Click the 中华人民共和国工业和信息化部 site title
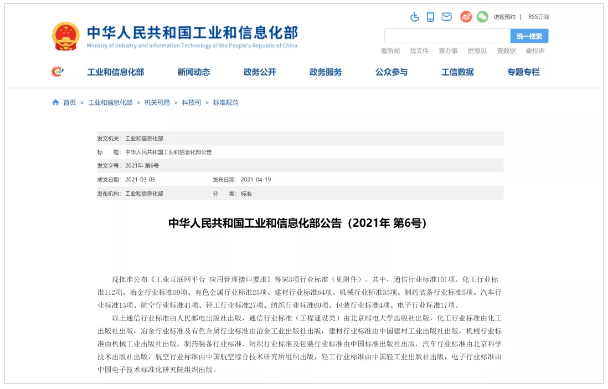This screenshot has height=389, width=608. pos(192,33)
